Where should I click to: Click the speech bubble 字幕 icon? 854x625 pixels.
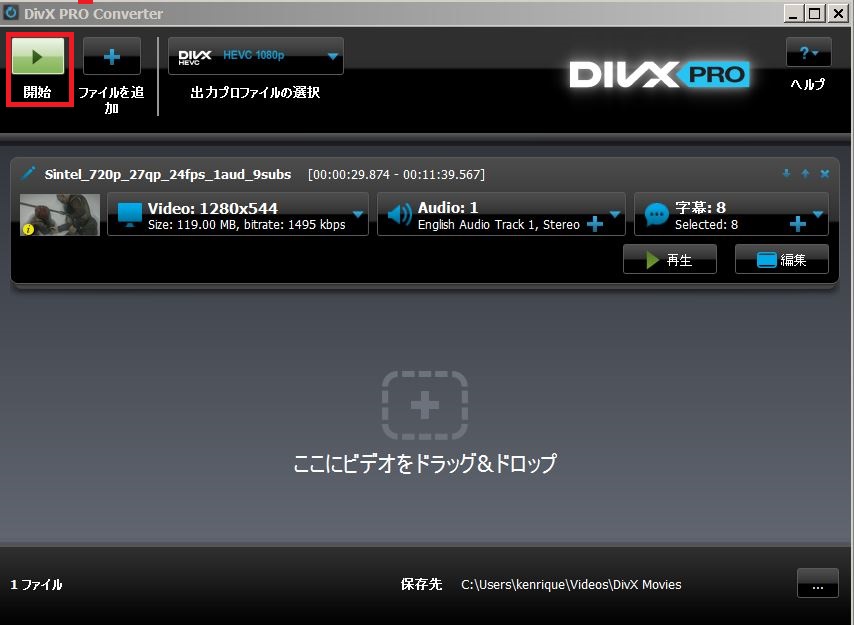click(656, 215)
